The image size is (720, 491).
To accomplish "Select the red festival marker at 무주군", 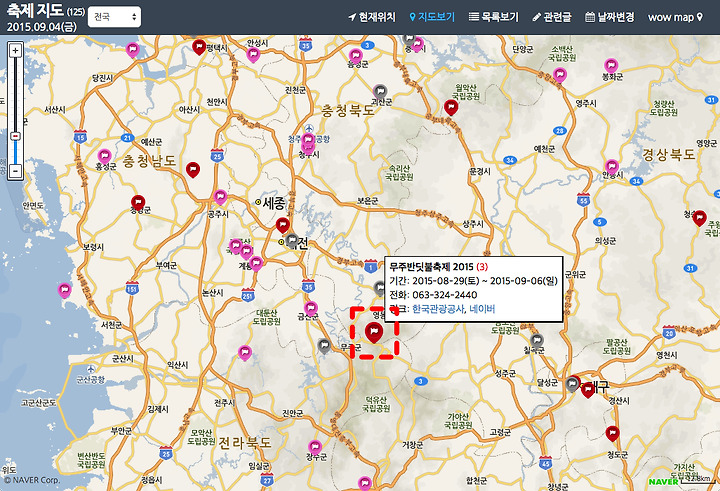I will pyautogui.click(x=374, y=332).
